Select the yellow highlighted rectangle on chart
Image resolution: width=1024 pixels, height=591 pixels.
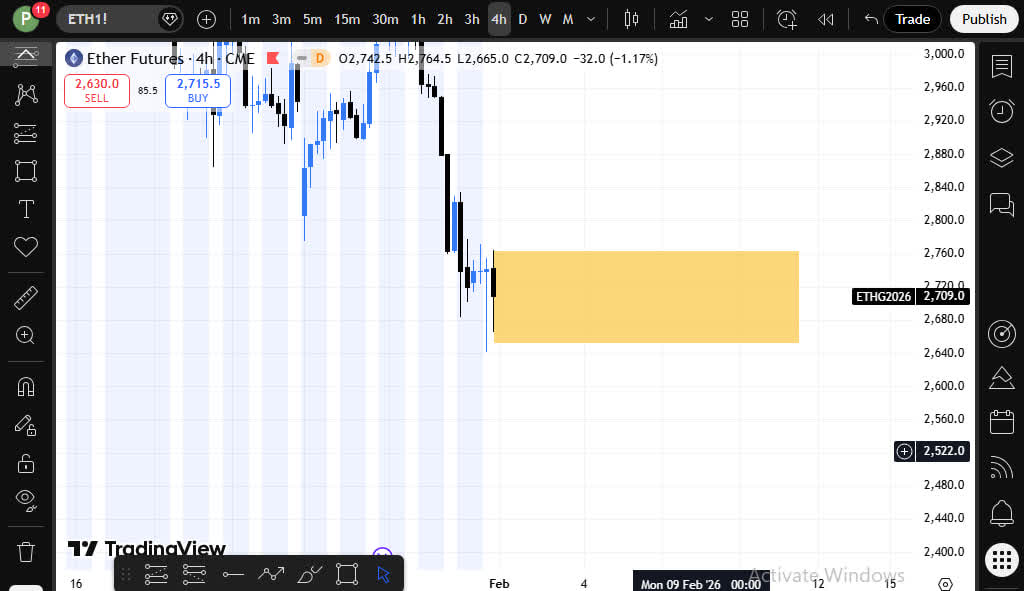tap(646, 297)
